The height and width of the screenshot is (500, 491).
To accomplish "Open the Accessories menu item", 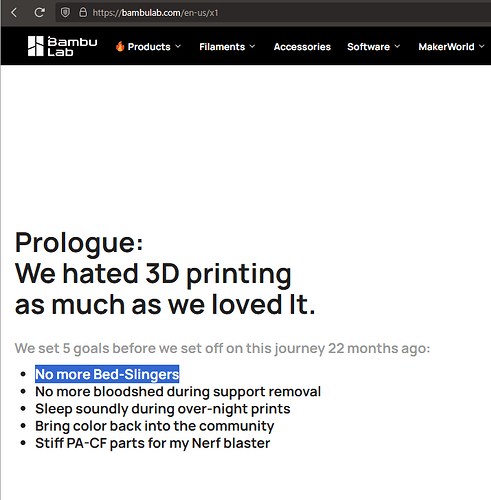I will tap(302, 47).
